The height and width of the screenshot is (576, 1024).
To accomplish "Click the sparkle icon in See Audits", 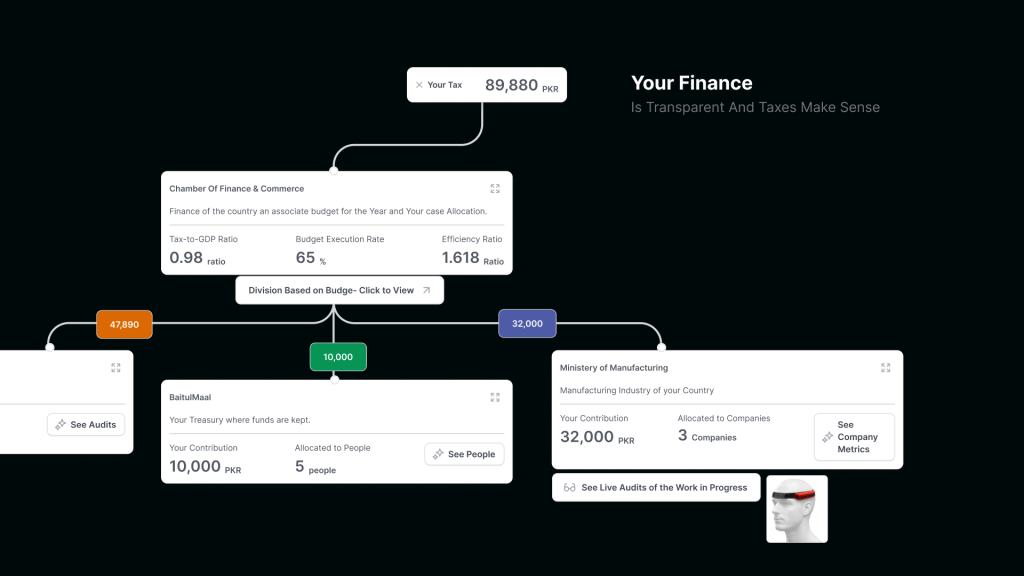I will coord(61,425).
